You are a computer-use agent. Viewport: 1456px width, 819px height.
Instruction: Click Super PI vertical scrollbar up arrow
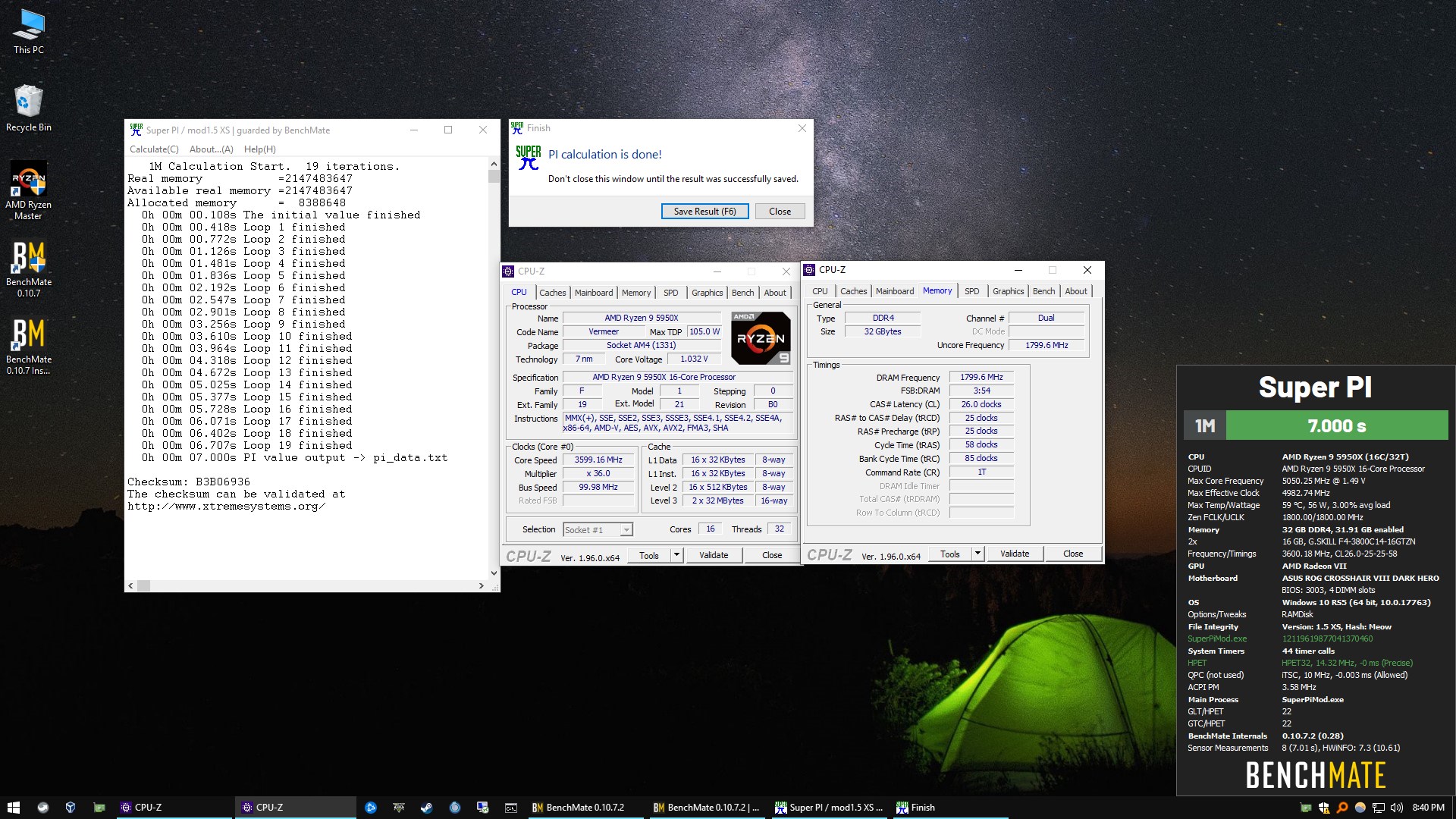coord(494,164)
